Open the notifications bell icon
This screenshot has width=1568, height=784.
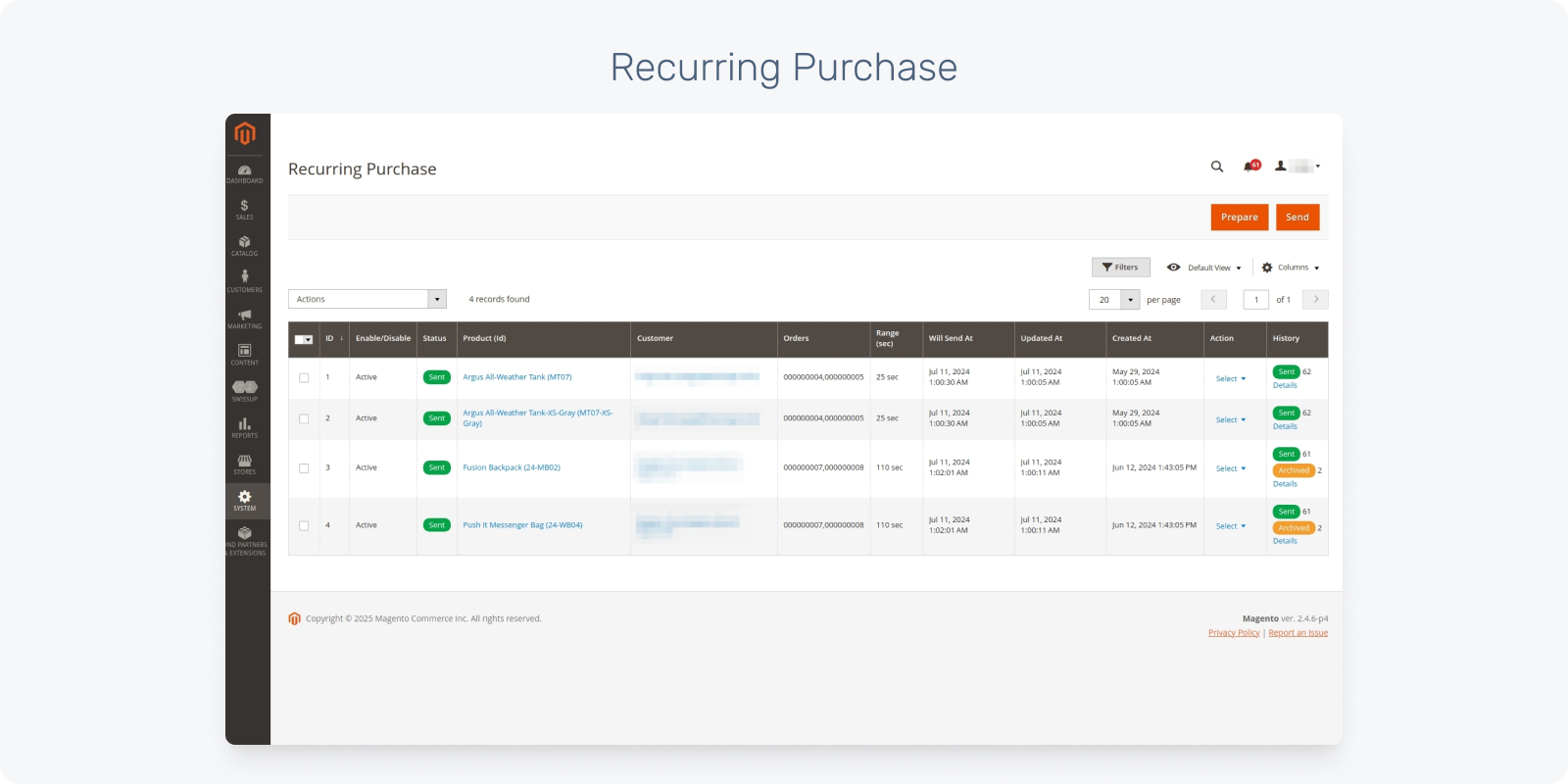tap(1249, 167)
